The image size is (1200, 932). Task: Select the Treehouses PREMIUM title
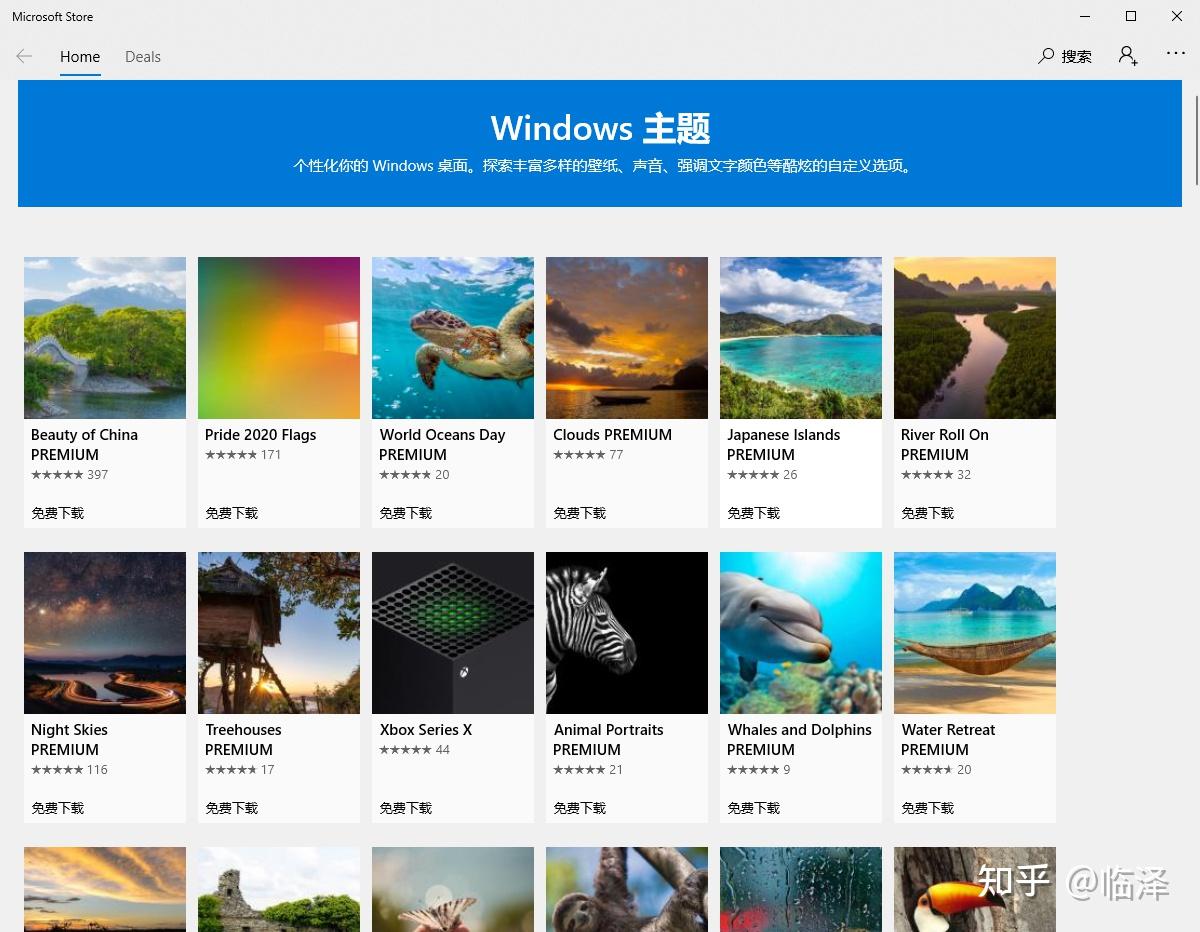pyautogui.click(x=243, y=739)
